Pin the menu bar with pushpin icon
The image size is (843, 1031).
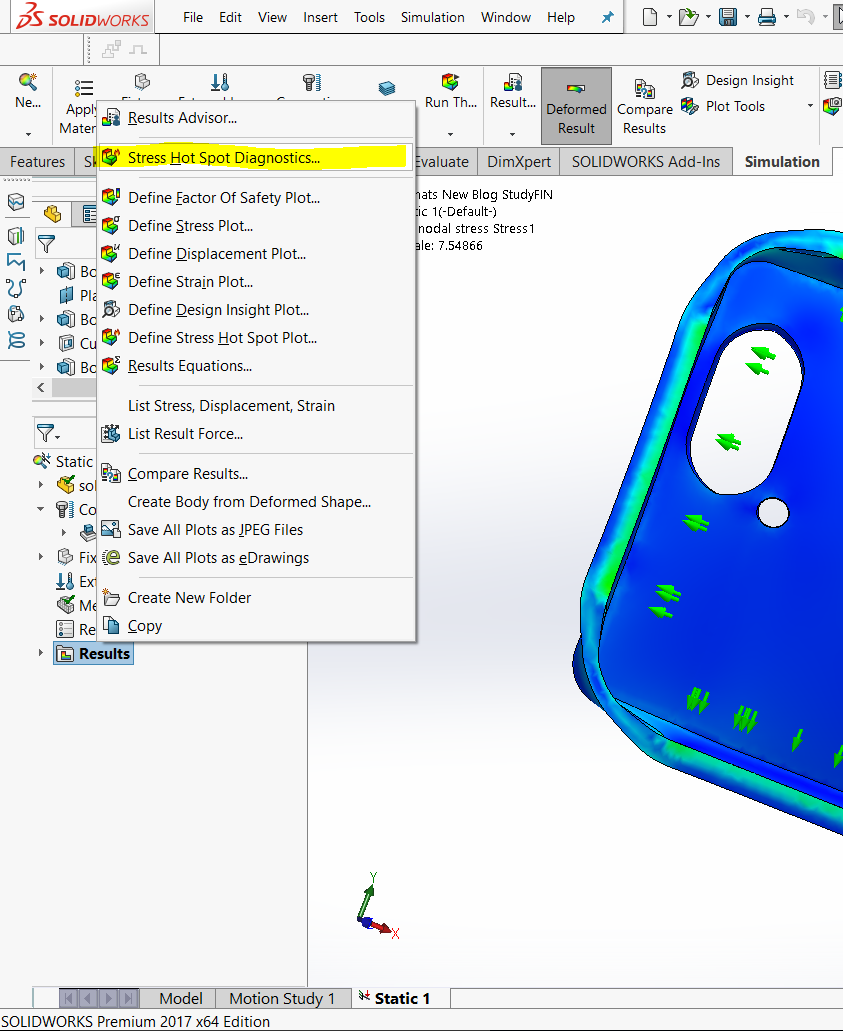tap(608, 18)
